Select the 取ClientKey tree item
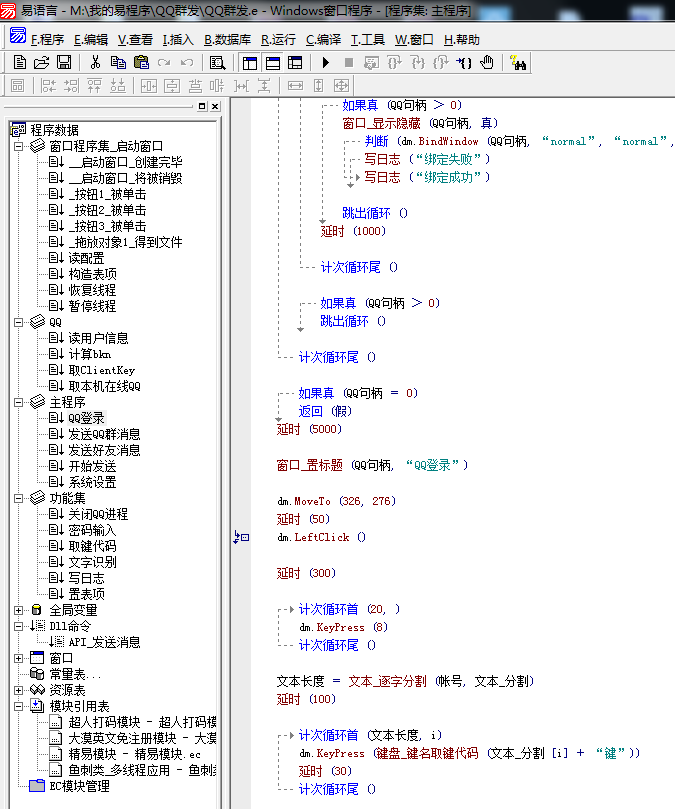This screenshot has height=809, width=675. click(102, 370)
